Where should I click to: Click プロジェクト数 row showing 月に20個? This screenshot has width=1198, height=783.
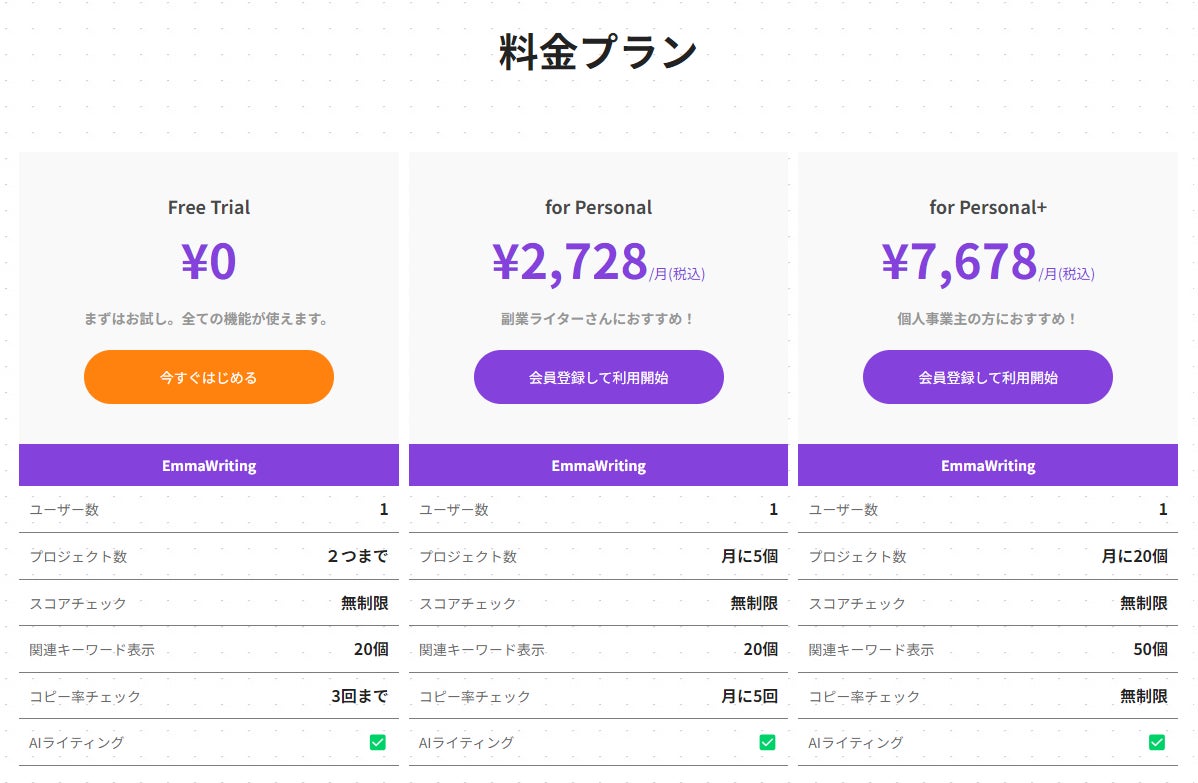[987, 556]
